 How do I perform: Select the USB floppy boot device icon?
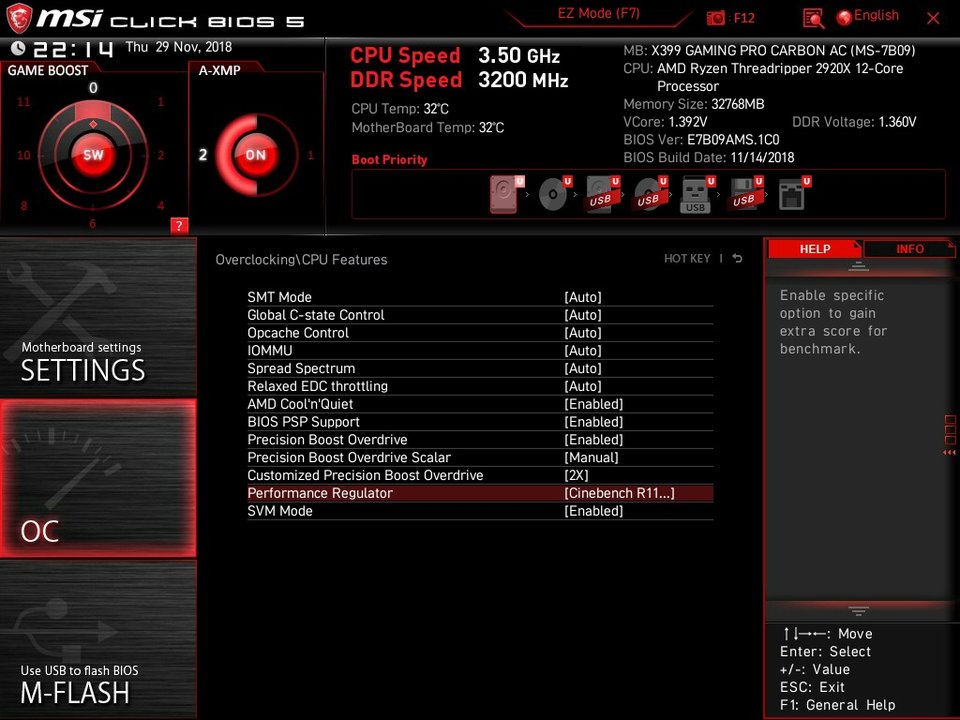tap(745, 194)
